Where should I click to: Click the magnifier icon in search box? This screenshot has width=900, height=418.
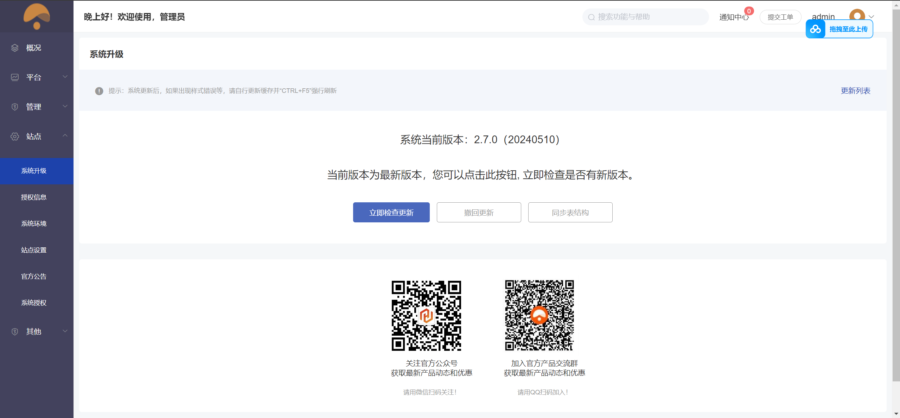591,17
